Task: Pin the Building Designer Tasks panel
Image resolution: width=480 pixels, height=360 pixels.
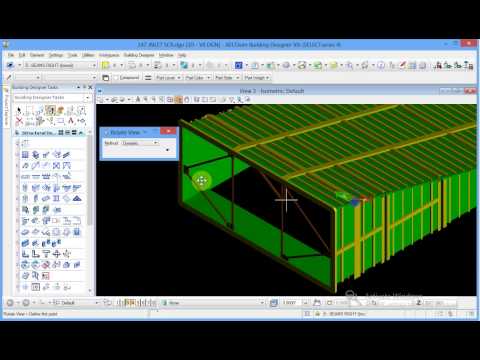Action: [x=84, y=87]
